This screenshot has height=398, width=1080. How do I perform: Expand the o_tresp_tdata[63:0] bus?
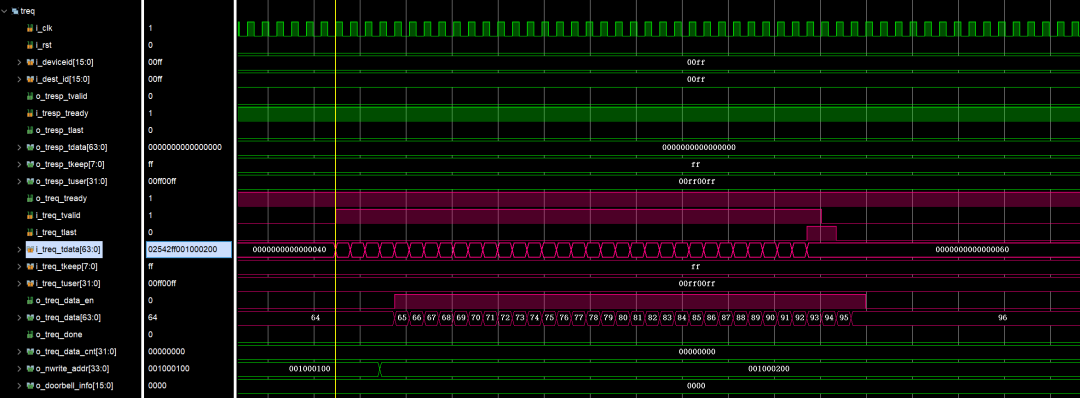tap(19, 147)
